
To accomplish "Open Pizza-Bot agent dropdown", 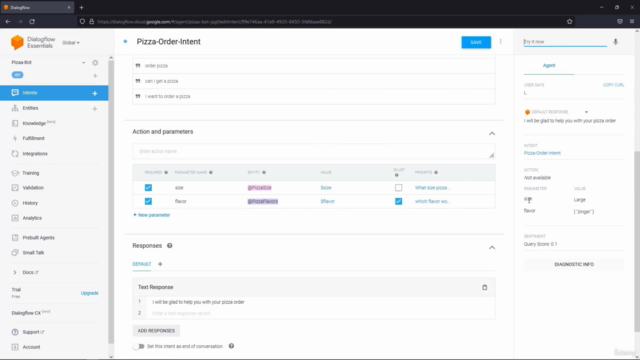I will [83, 63].
